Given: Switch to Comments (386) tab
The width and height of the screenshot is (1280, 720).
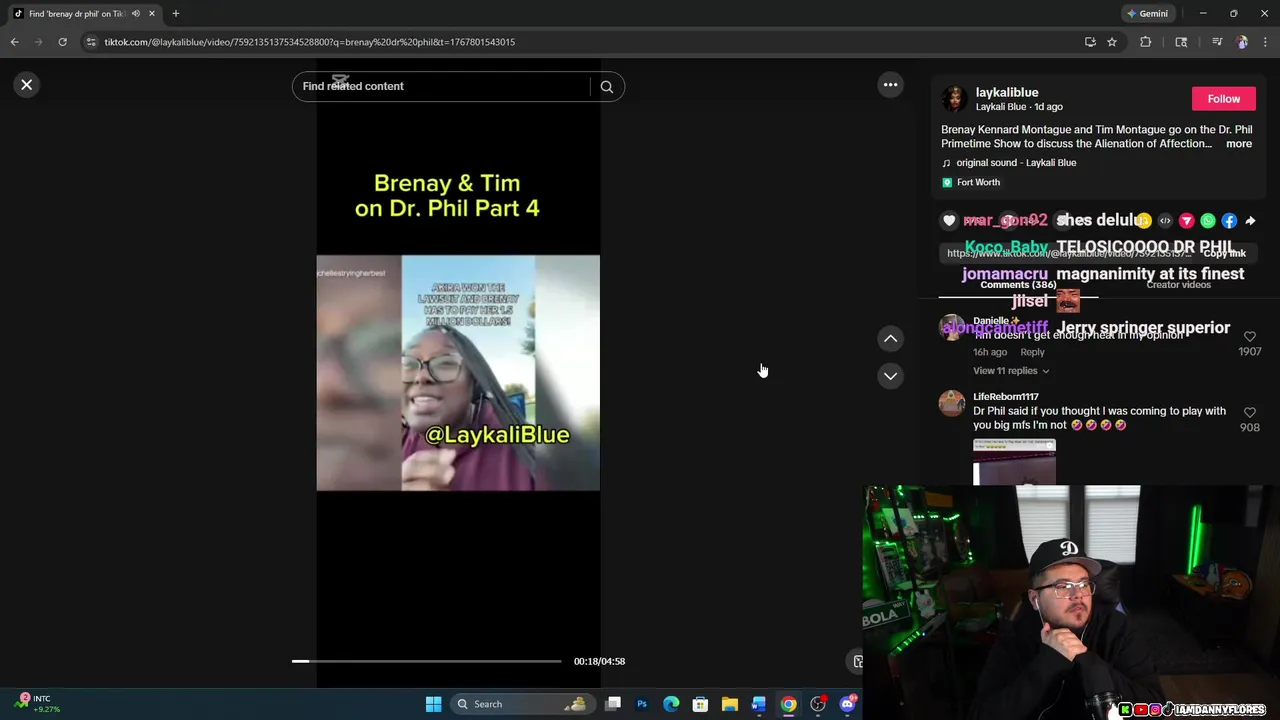Looking at the screenshot, I should [x=1018, y=285].
